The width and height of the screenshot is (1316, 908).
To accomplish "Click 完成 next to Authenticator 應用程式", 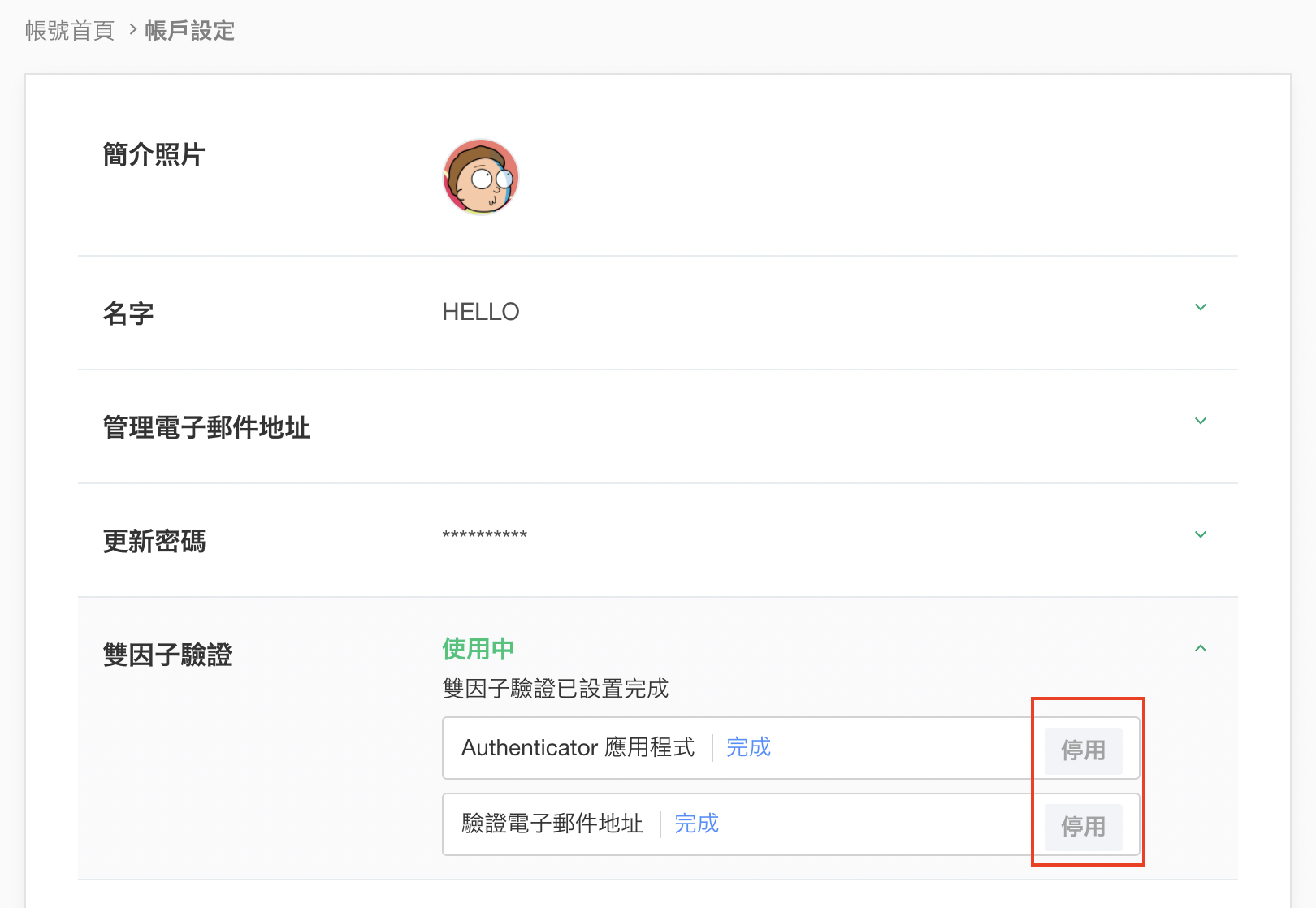I will tap(748, 747).
